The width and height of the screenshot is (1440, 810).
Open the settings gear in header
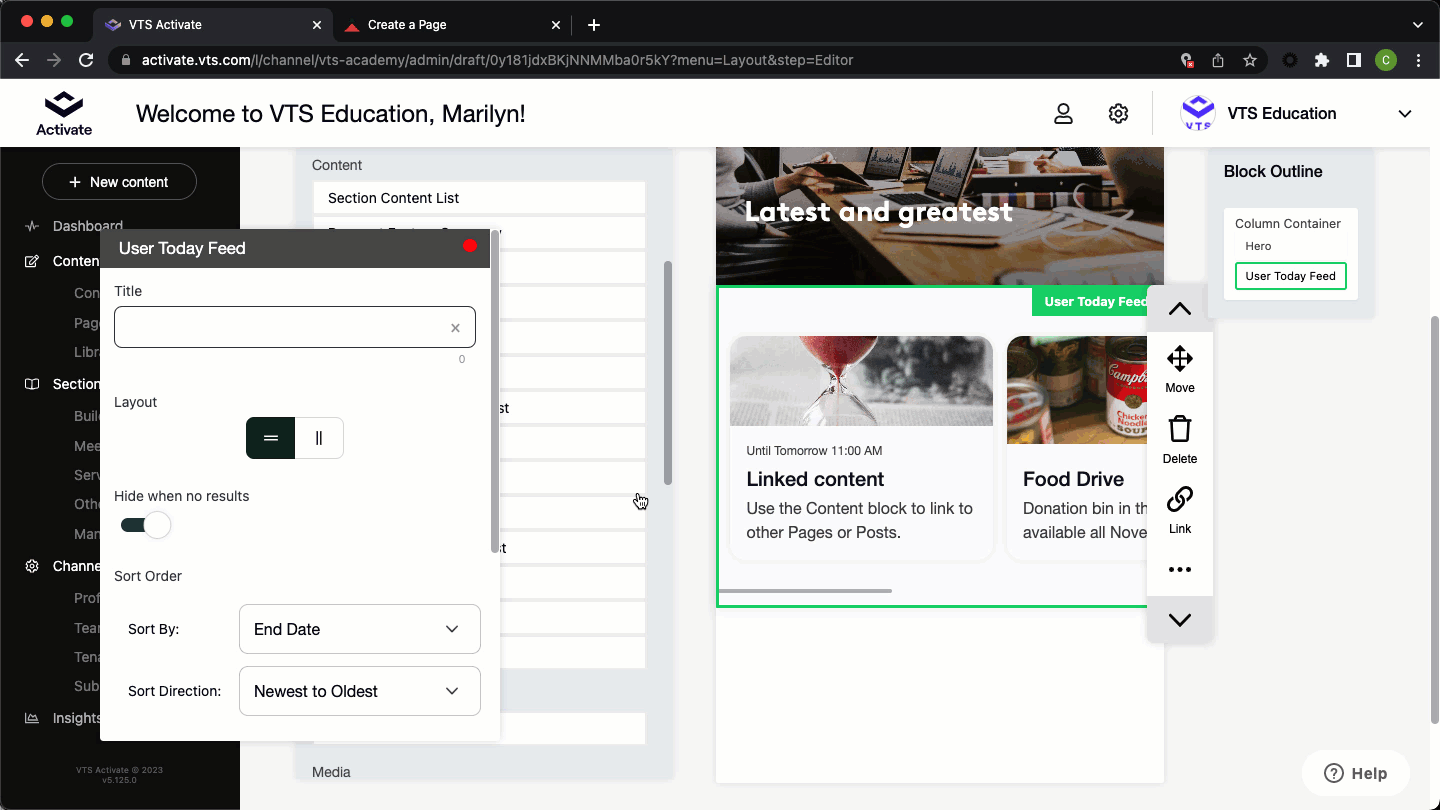[x=1118, y=114]
